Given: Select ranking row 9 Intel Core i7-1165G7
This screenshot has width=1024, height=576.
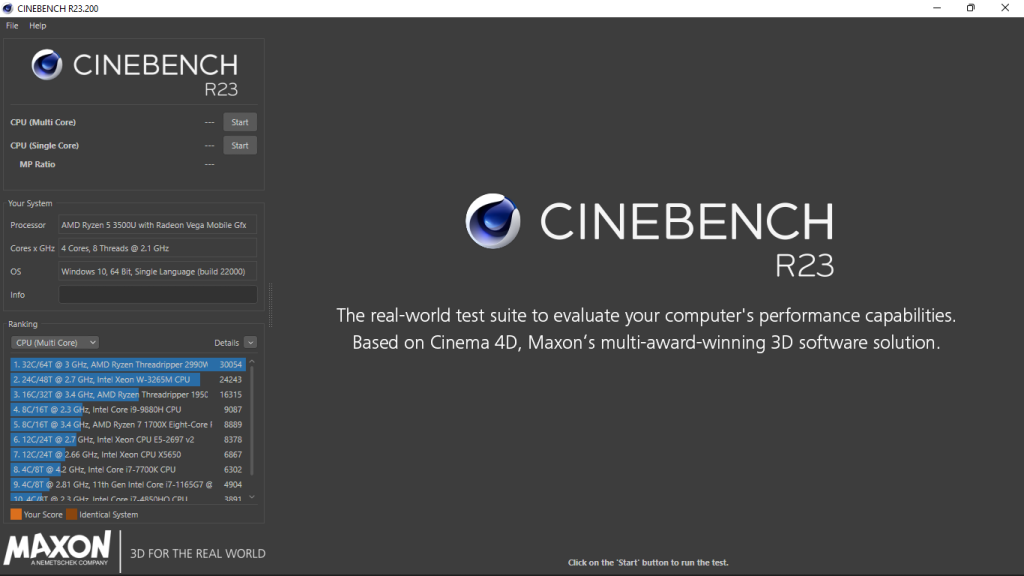Looking at the screenshot, I should point(128,485).
